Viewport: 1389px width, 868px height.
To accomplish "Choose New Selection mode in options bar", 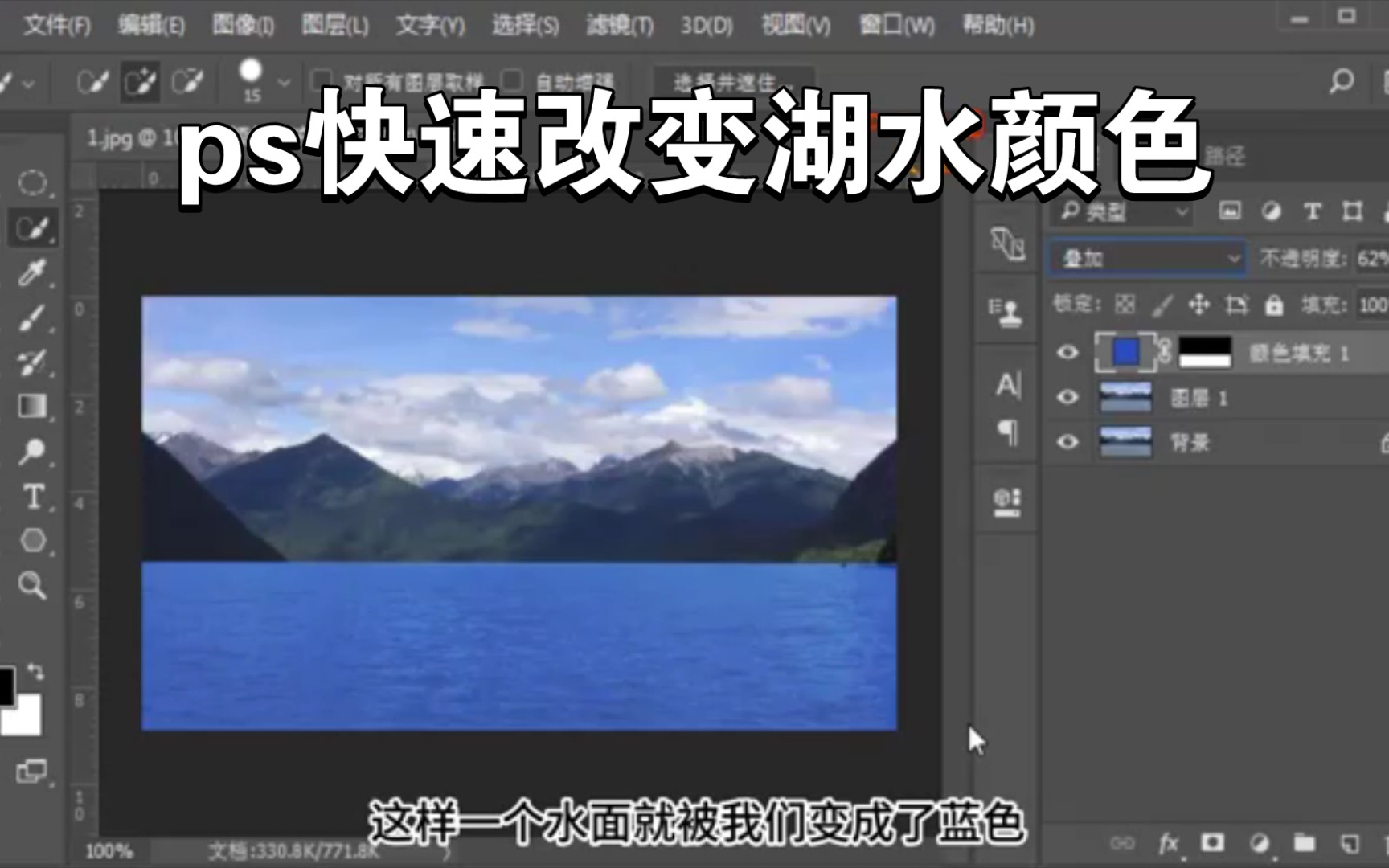I will click(92, 81).
